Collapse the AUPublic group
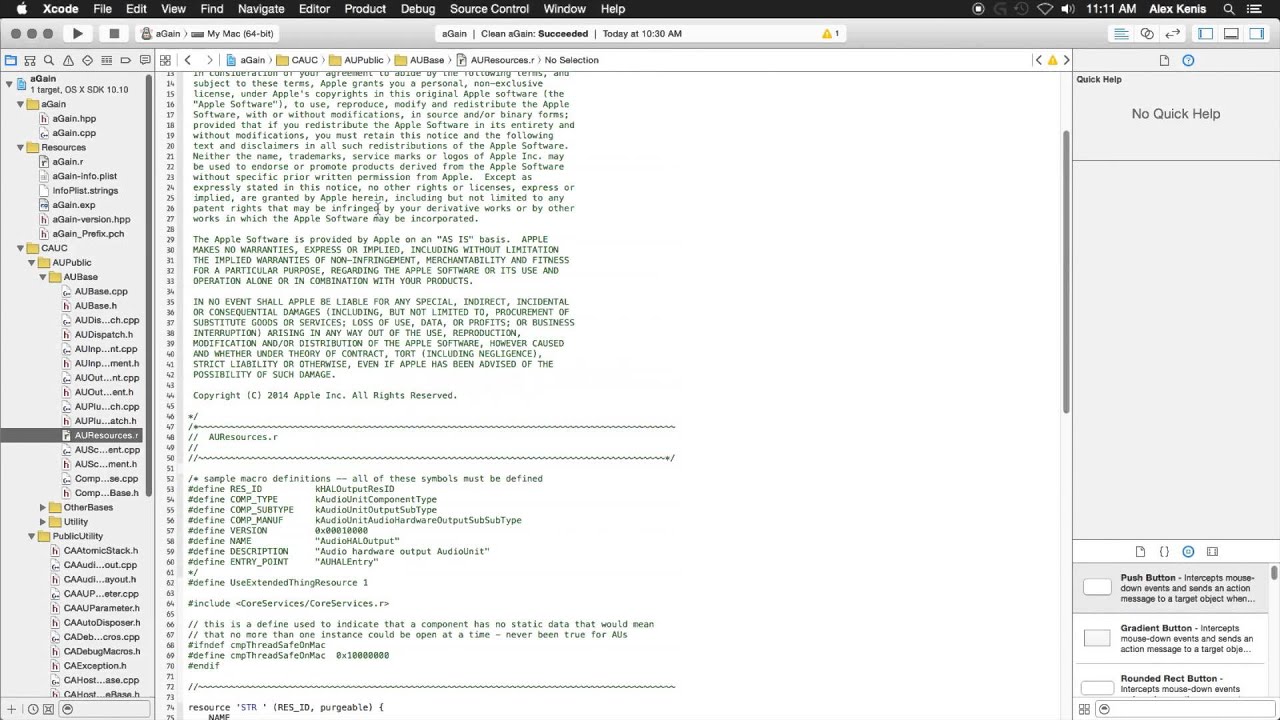Screen dimensions: 1280x720 coord(31,262)
